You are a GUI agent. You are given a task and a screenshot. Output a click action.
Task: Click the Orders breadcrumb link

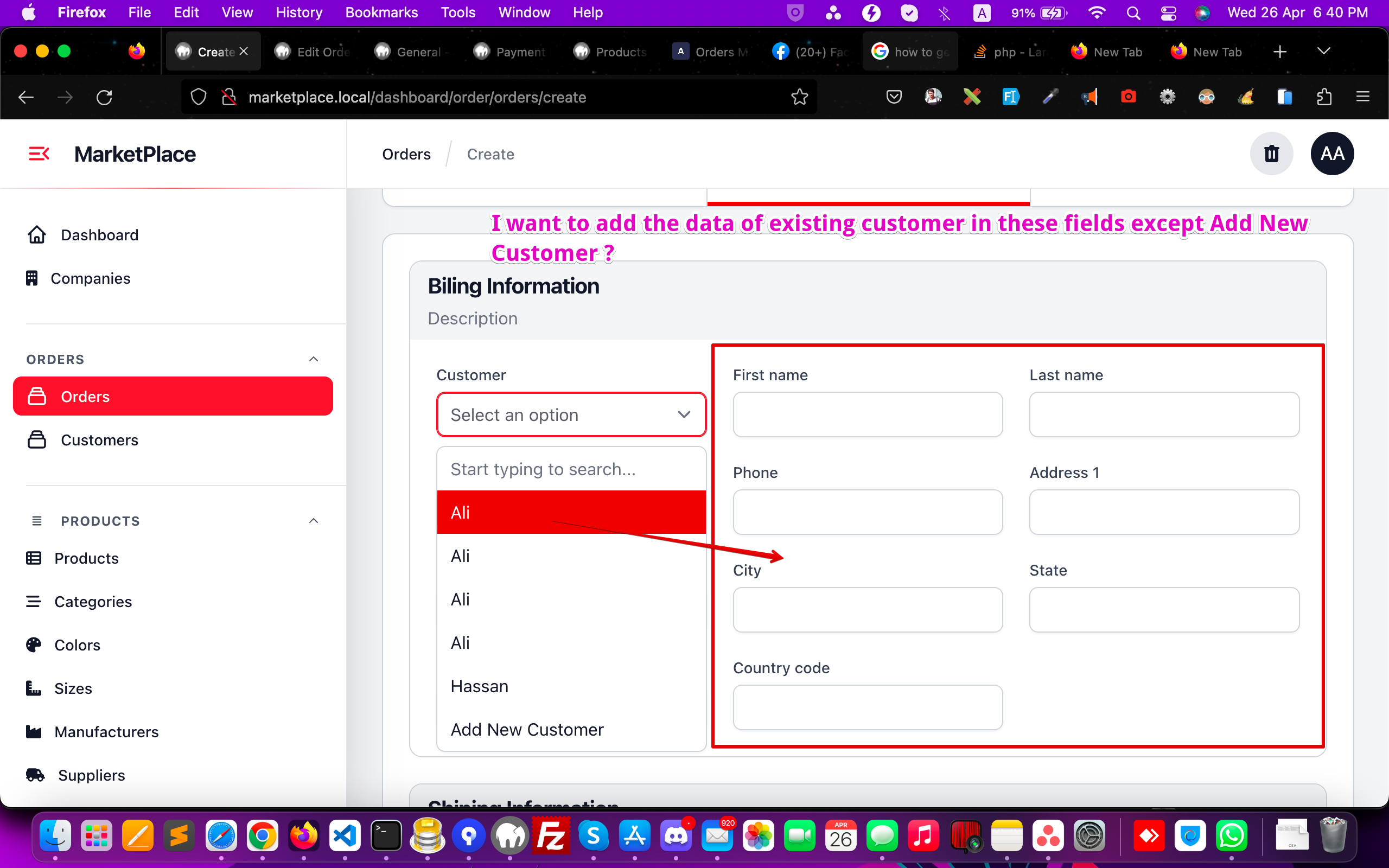tap(406, 154)
